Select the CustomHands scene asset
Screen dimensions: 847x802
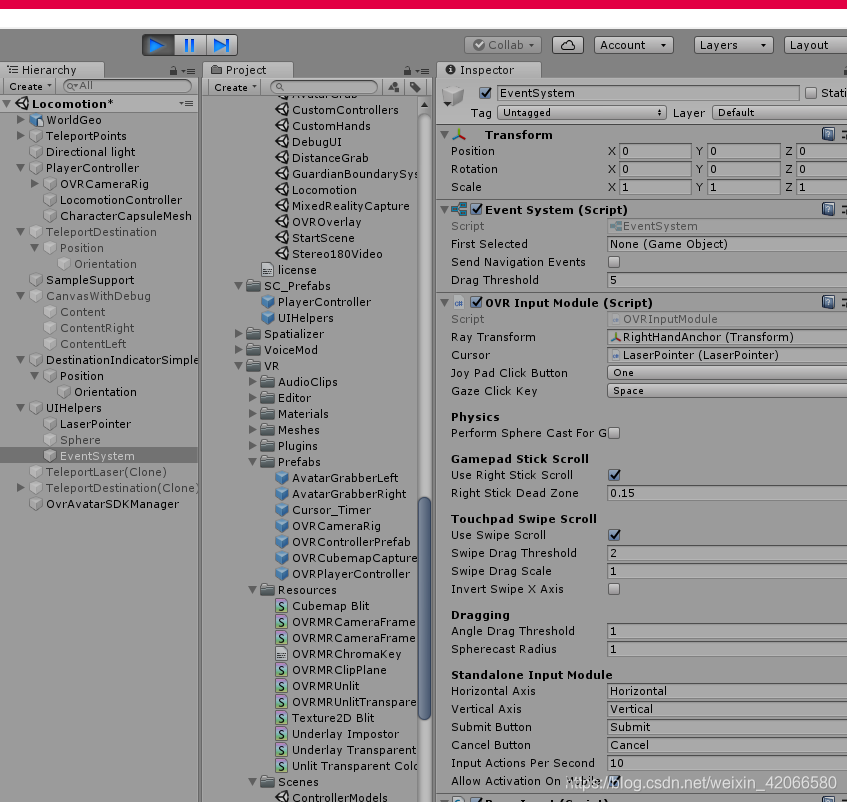331,126
